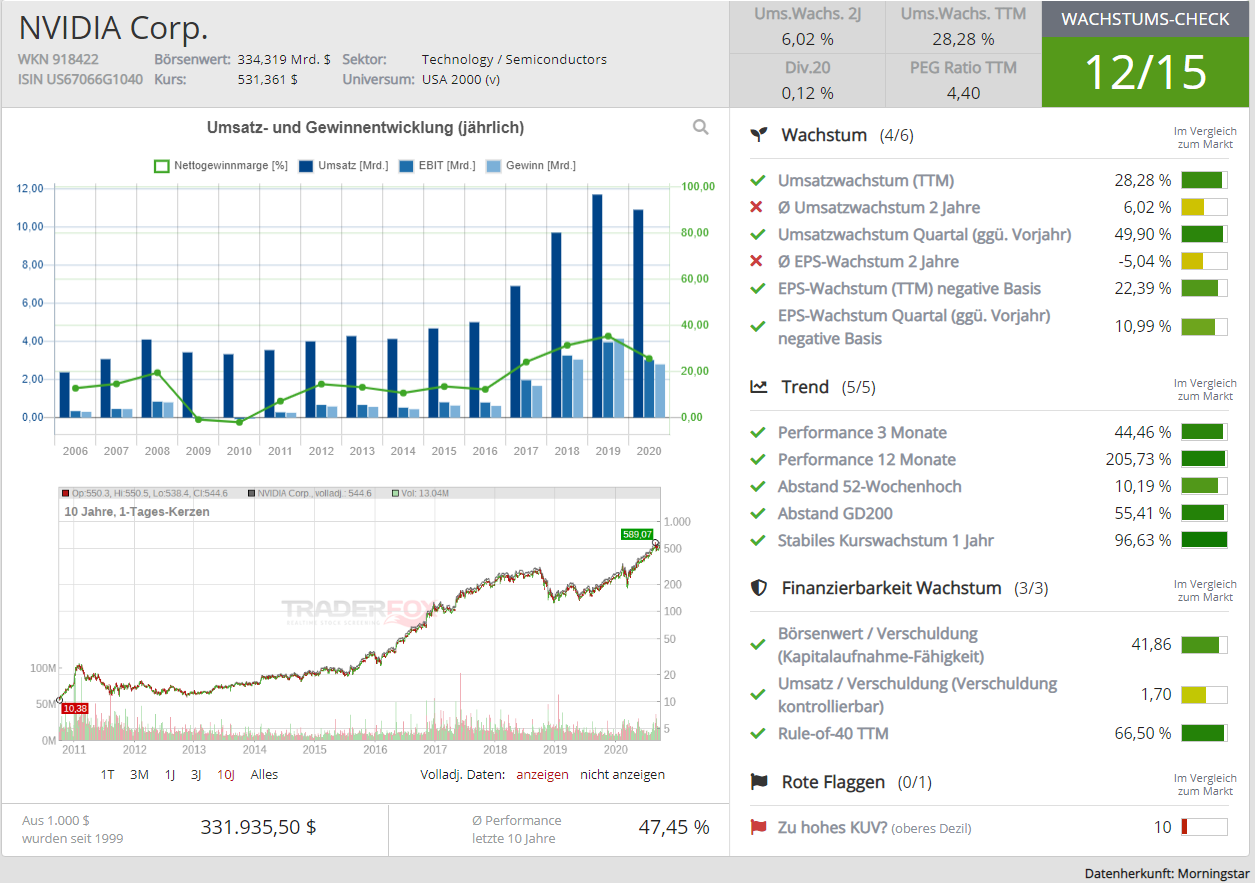
Task: Toggle the Gewinn [Mrd.] legend series
Action: (531, 166)
